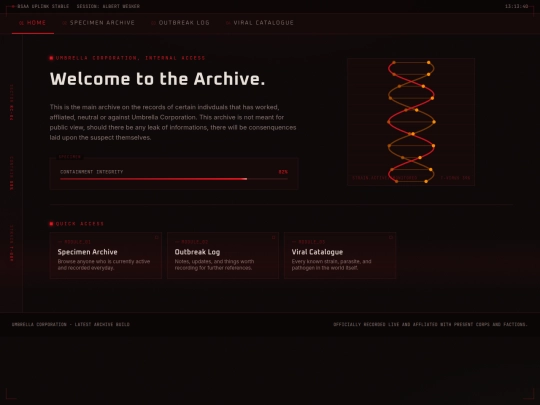The image size is (540, 405).
Task: Click the "BSAA UPLINK STABLE" status text
Action: pos(43,7)
